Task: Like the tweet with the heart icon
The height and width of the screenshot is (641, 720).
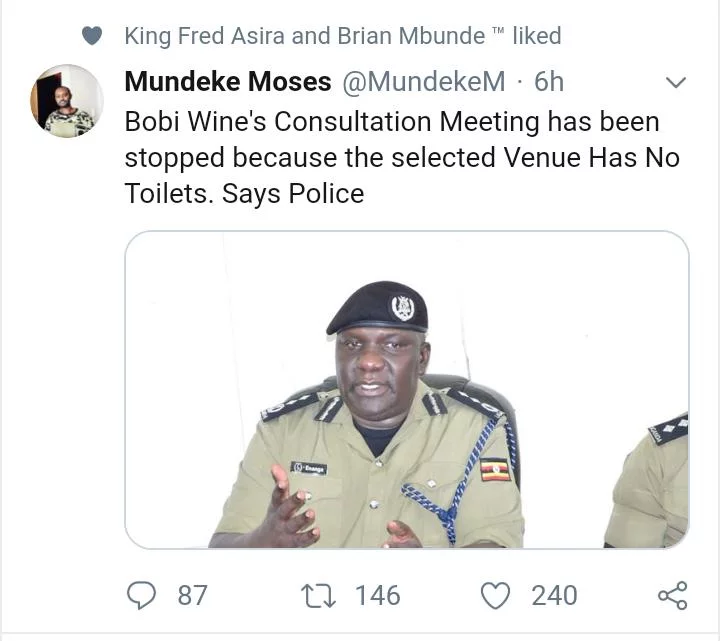Action: point(495,596)
